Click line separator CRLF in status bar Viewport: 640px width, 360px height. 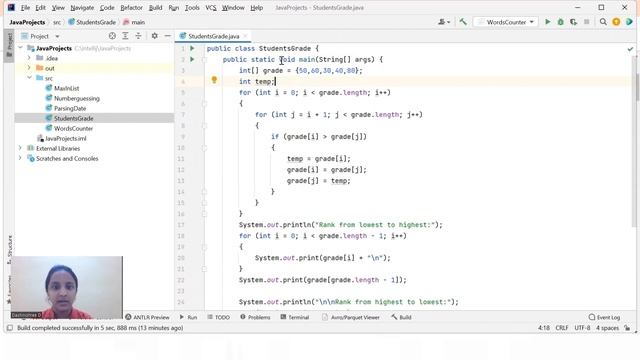(562, 328)
